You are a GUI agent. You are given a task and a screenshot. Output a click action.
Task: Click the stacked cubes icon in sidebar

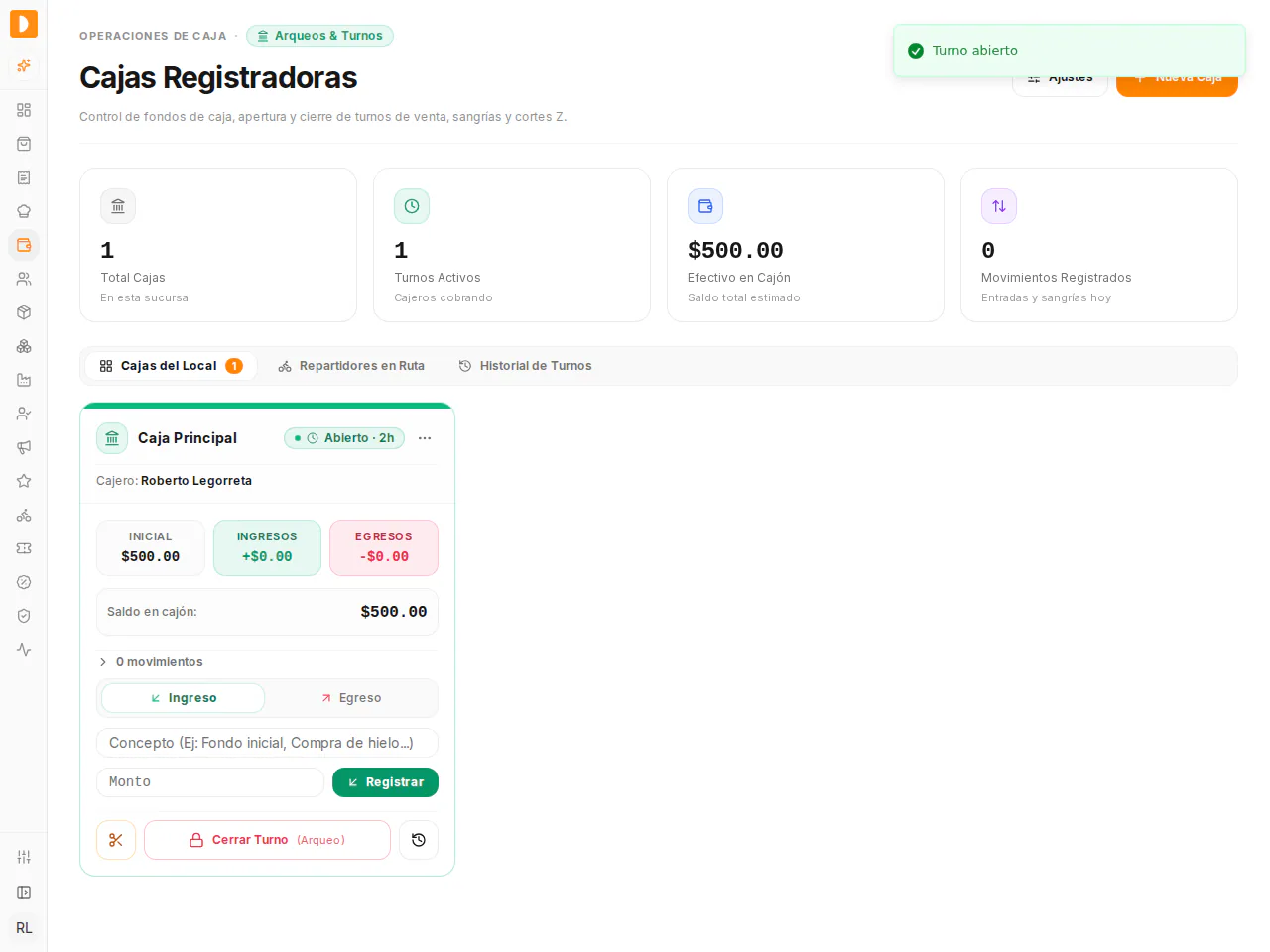point(24,346)
